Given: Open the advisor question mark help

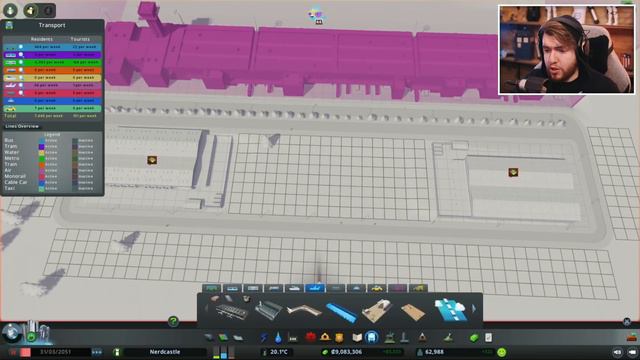Looking at the screenshot, I should pos(173,321).
